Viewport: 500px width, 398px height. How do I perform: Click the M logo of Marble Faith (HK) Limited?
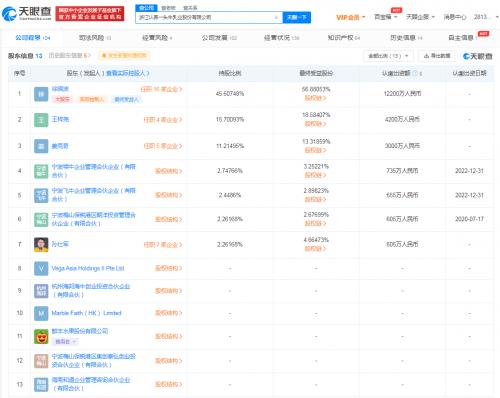[41, 313]
